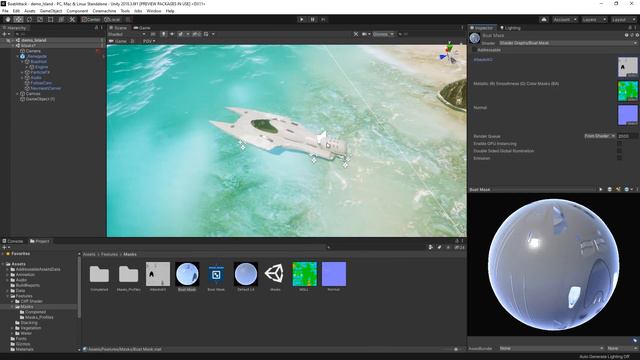
Task: Select the Camera object in Hierarchy
Action: 33,51
